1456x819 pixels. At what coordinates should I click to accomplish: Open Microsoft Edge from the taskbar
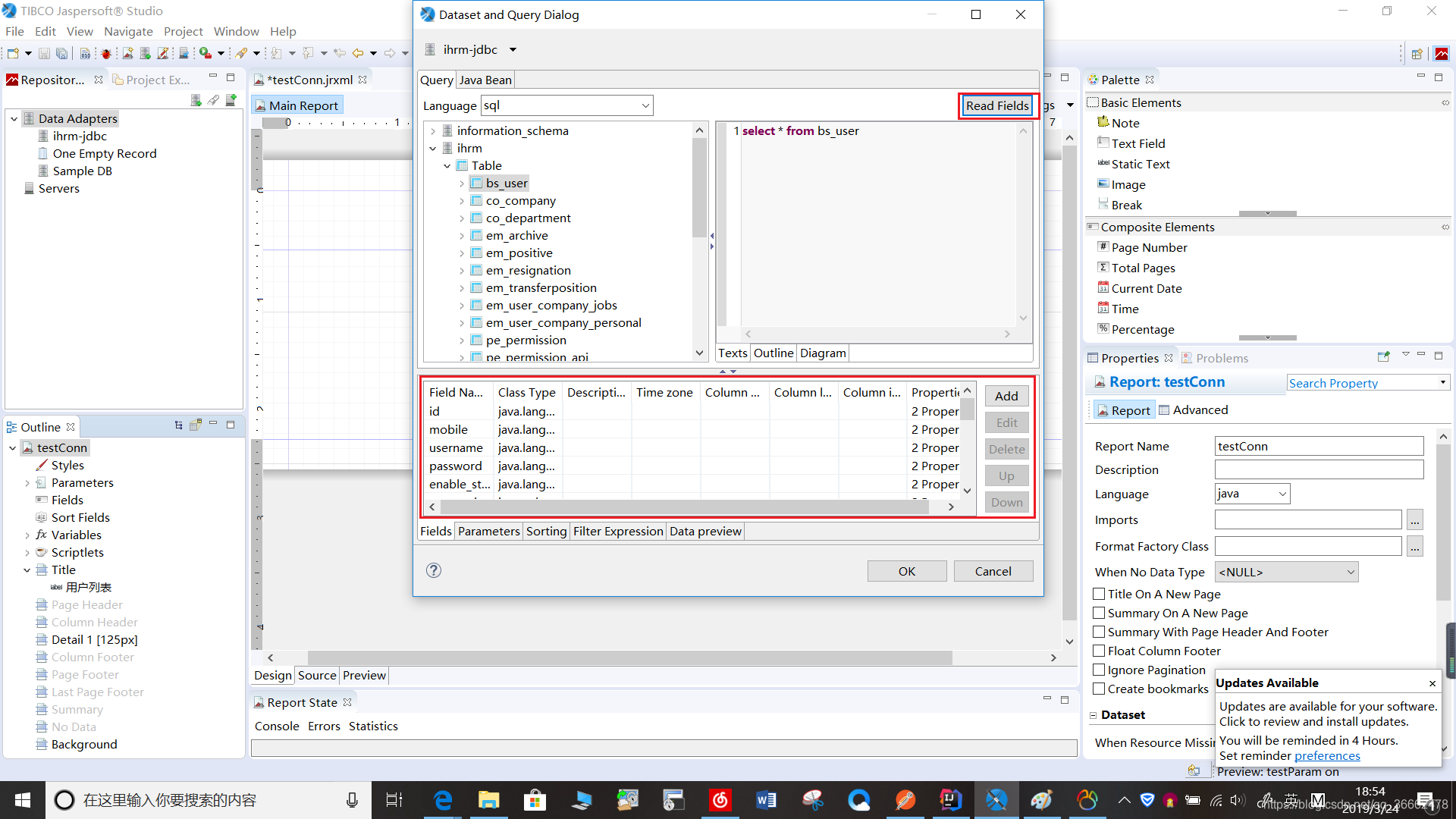pyautogui.click(x=442, y=800)
